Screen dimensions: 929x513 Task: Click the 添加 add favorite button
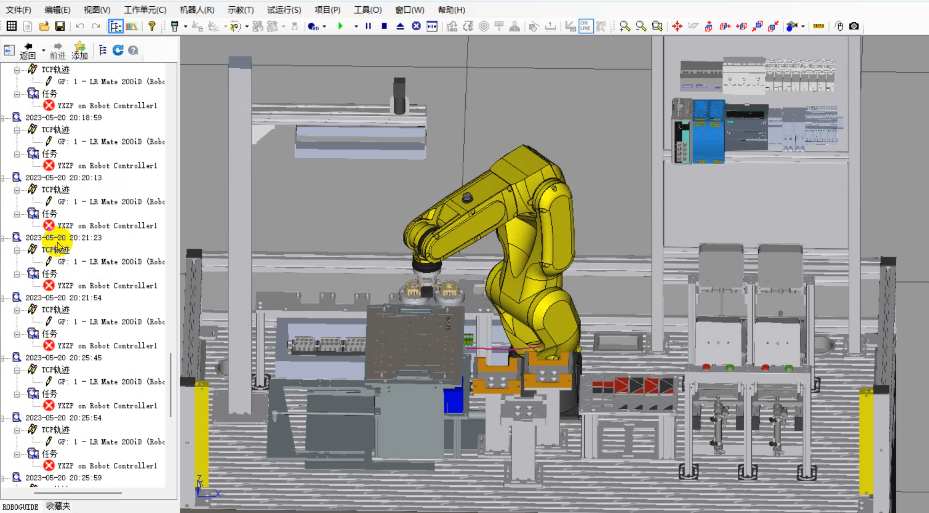pyautogui.click(x=79, y=51)
